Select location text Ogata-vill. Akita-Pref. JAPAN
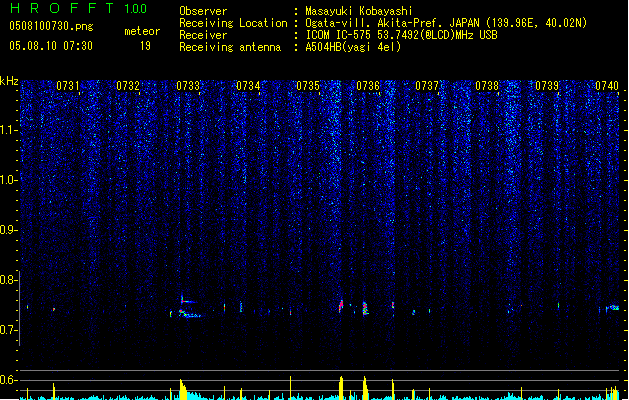 coord(392,23)
